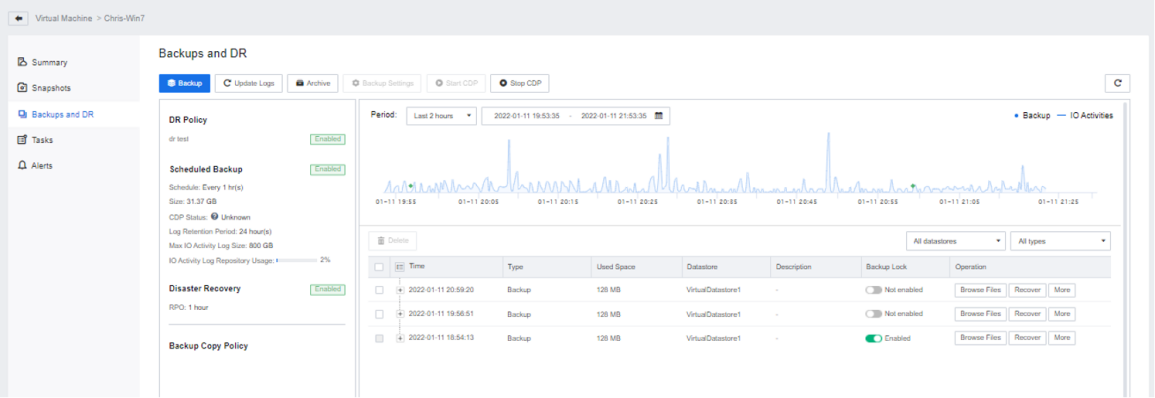Tick the select-all checkbox in table header

point(379,267)
